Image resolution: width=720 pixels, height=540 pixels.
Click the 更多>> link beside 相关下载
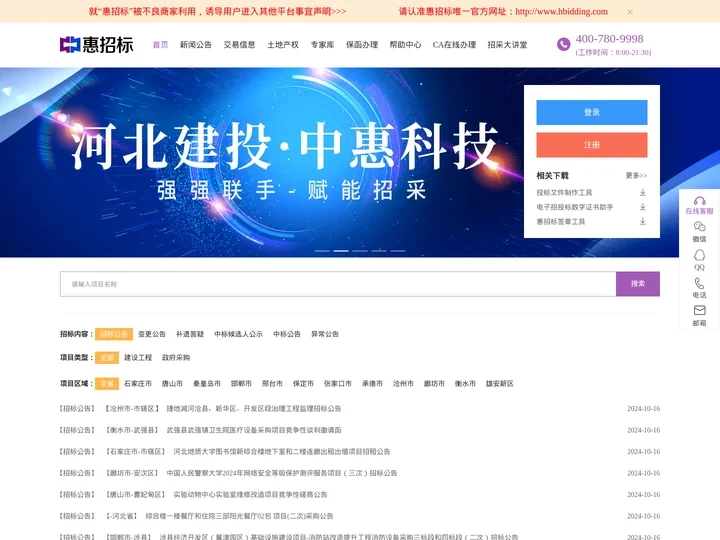pos(636,175)
